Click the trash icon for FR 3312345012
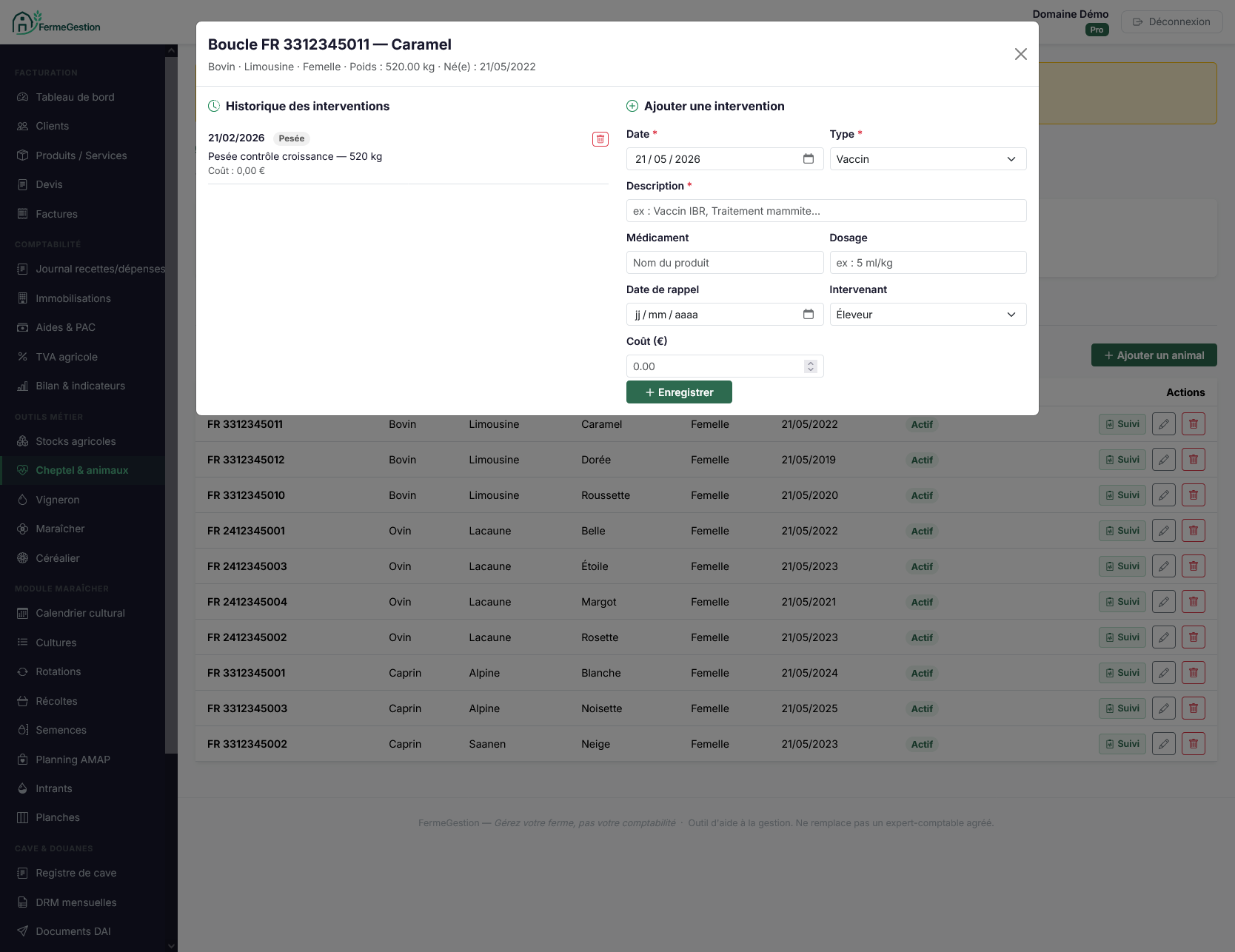Image resolution: width=1235 pixels, height=952 pixels. (x=1194, y=460)
